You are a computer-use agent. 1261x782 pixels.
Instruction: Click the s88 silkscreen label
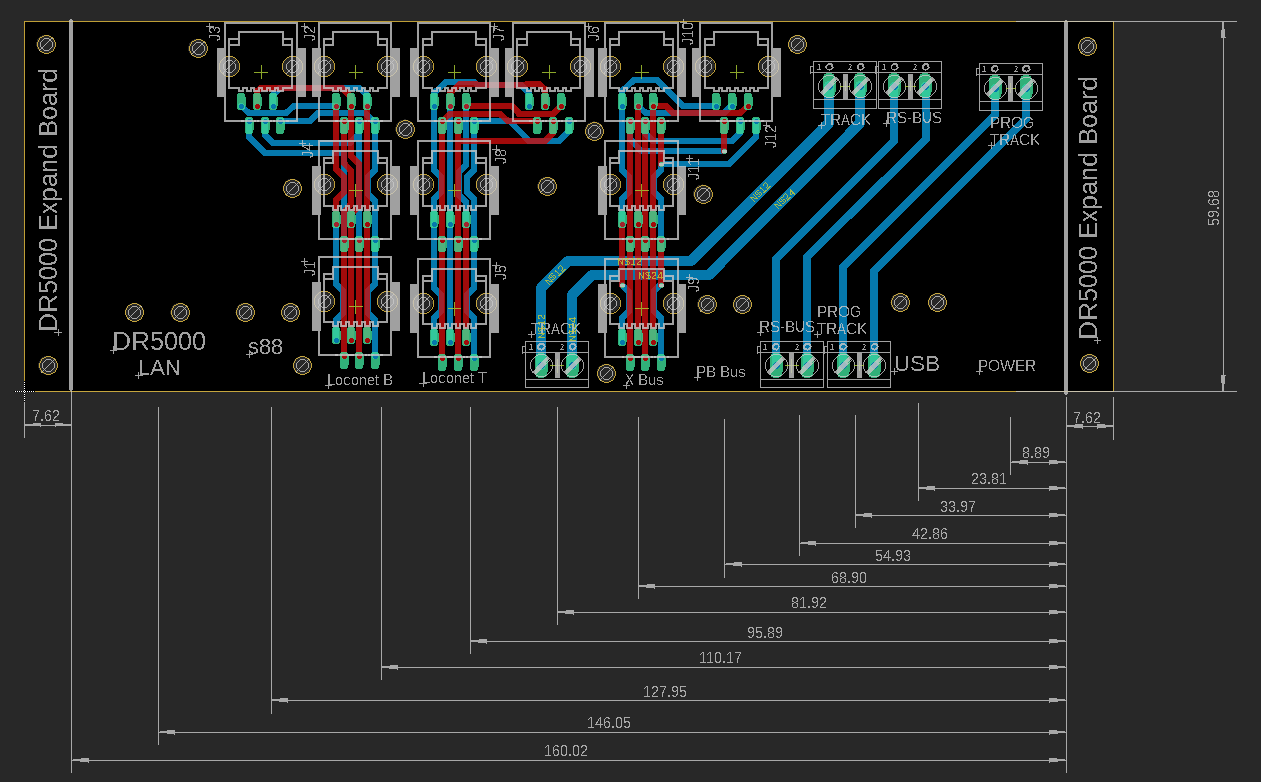pos(265,347)
